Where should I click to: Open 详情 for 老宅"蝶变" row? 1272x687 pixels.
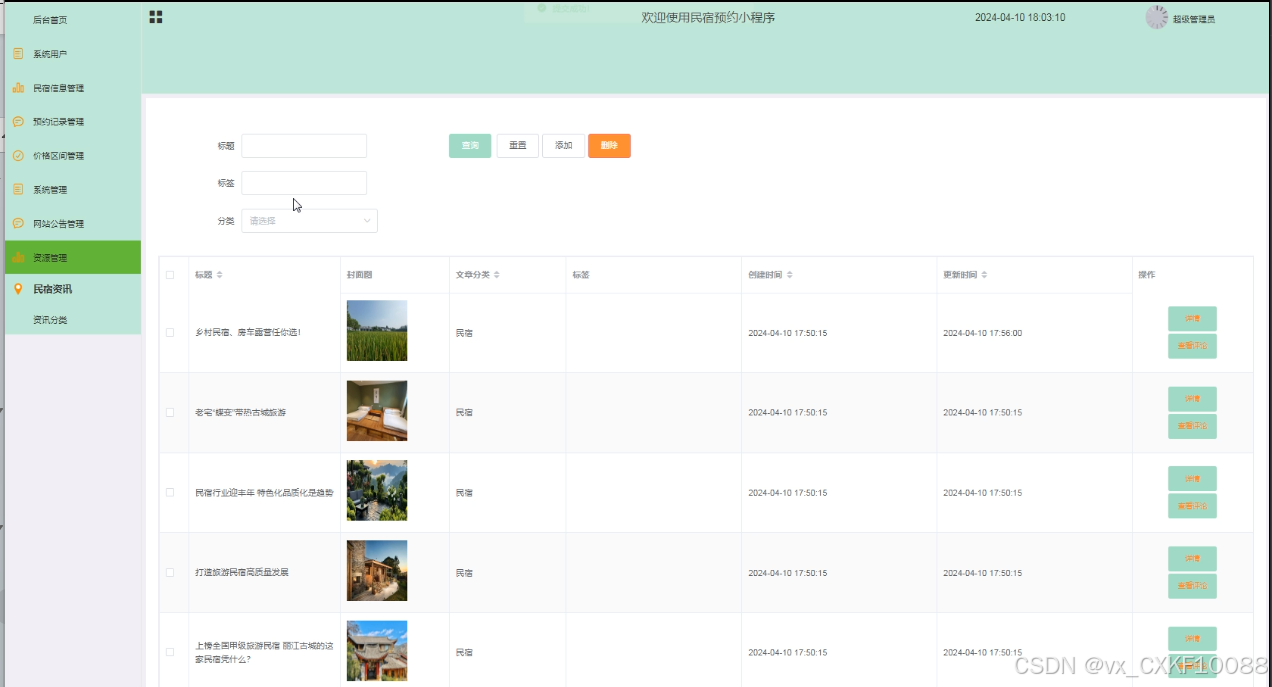tap(1192, 399)
